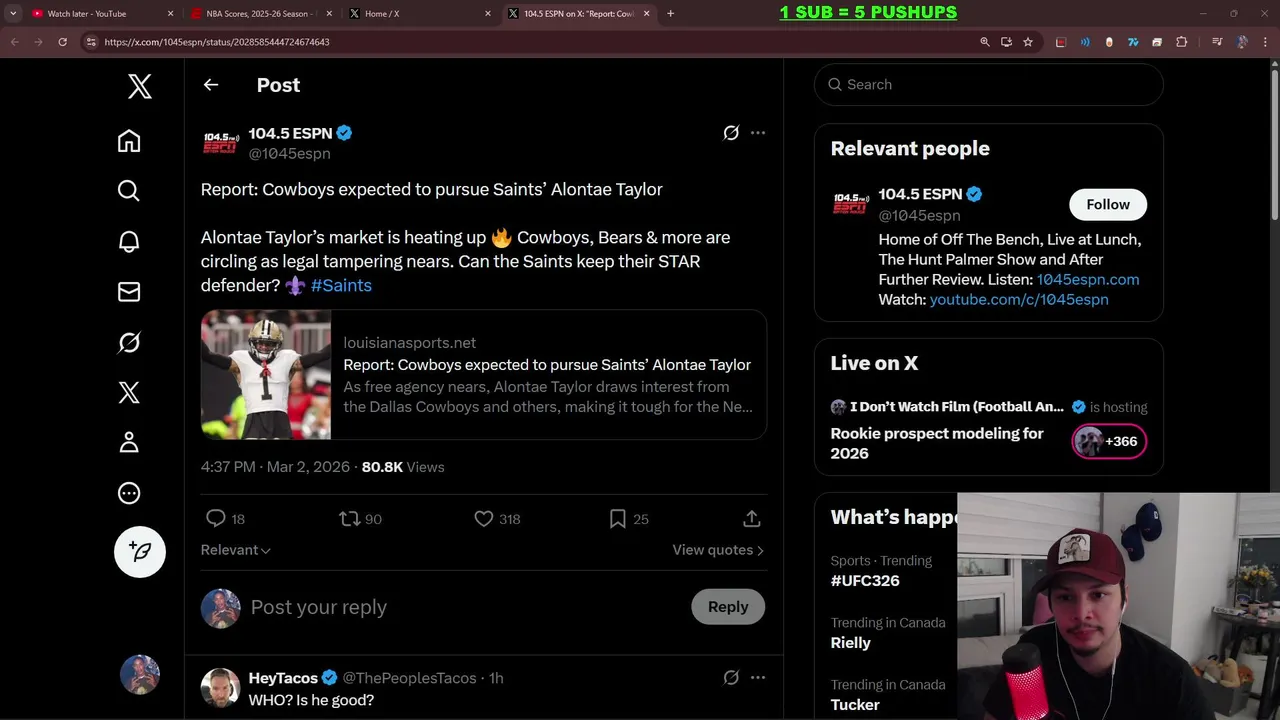This screenshot has width=1280, height=720.
Task: Open more options on 104.5 ESPN post
Action: click(x=758, y=133)
